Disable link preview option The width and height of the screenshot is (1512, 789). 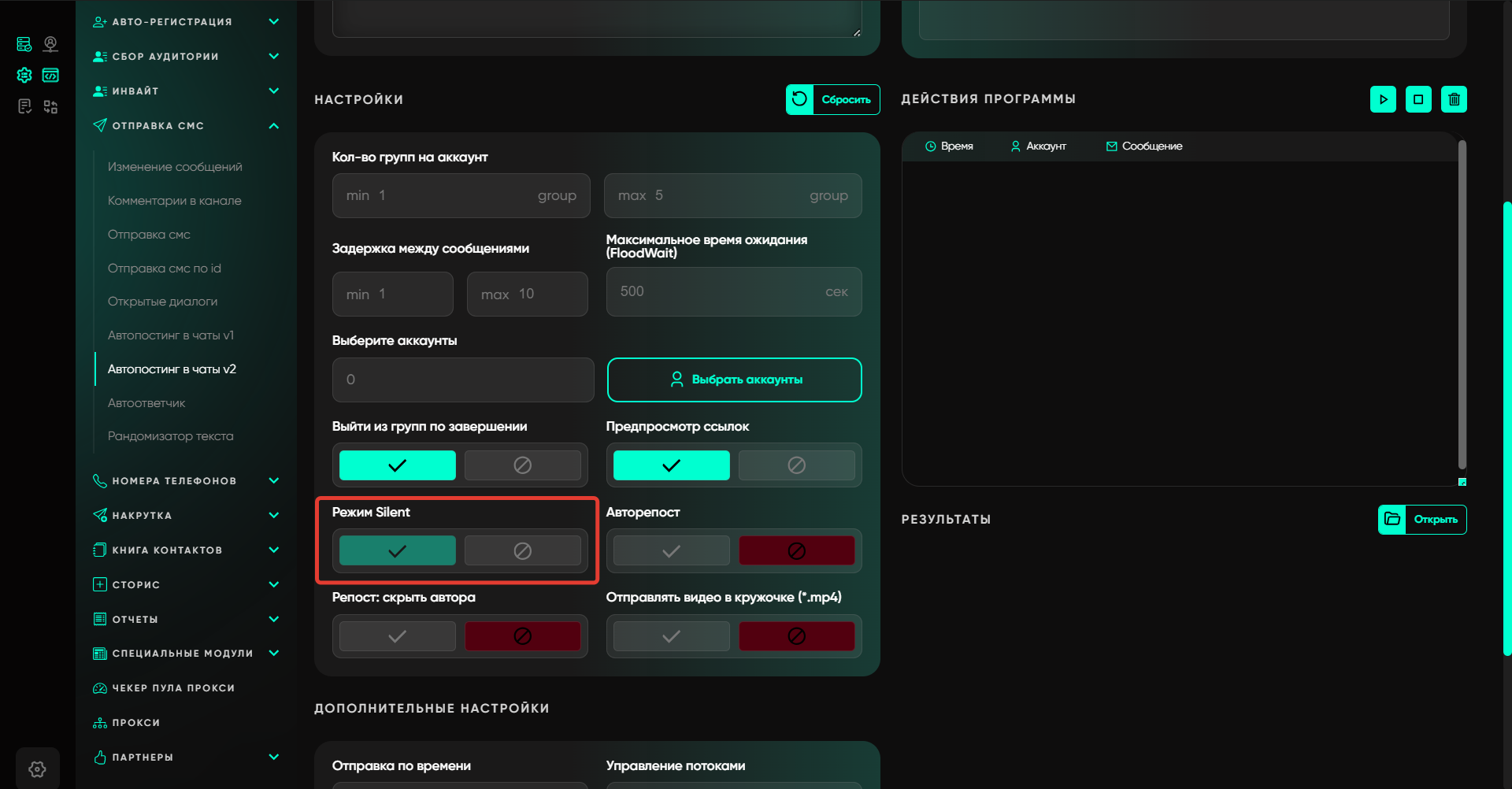pyautogui.click(x=796, y=465)
